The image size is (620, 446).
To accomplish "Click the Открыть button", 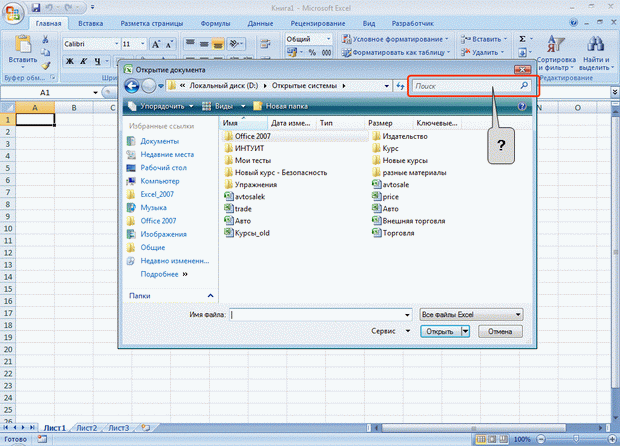I will pyautogui.click(x=440, y=331).
